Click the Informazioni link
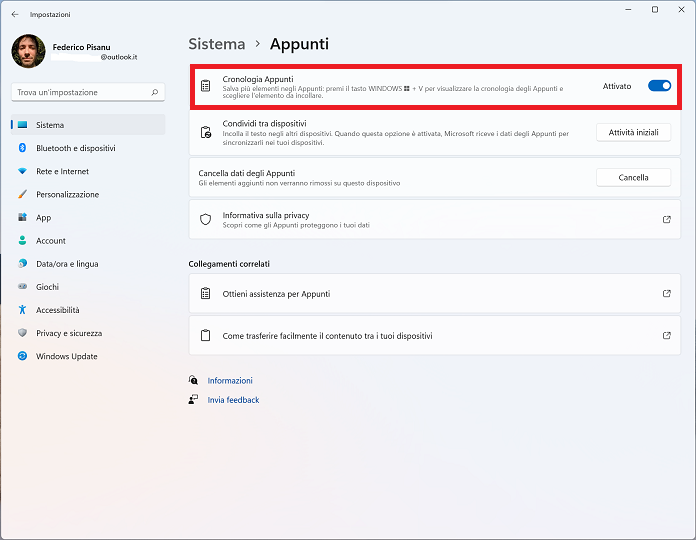Viewport: 696px width, 540px height. coord(230,381)
